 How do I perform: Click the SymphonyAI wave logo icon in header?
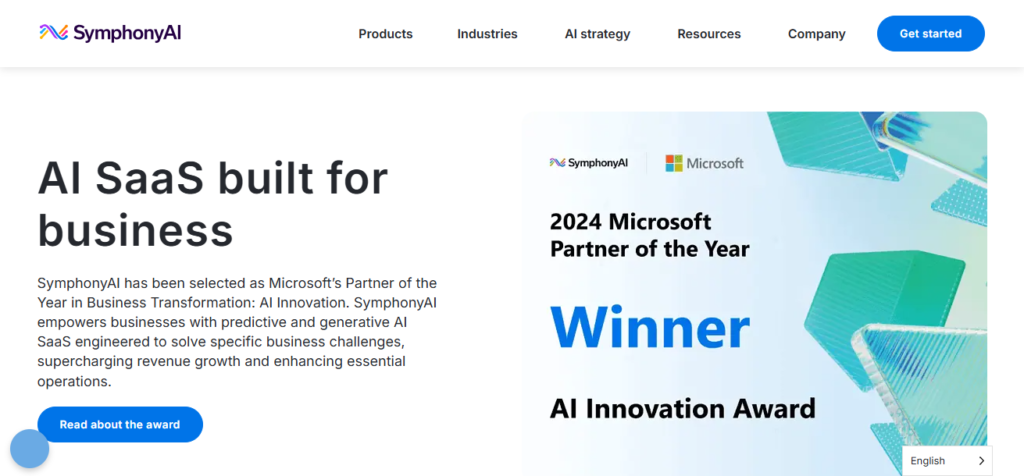54,33
